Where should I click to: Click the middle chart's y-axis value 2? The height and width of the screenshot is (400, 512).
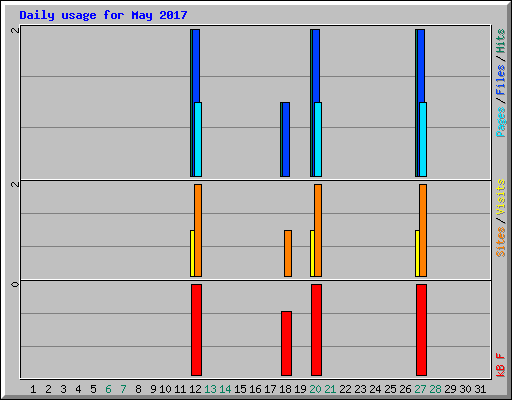point(15,184)
